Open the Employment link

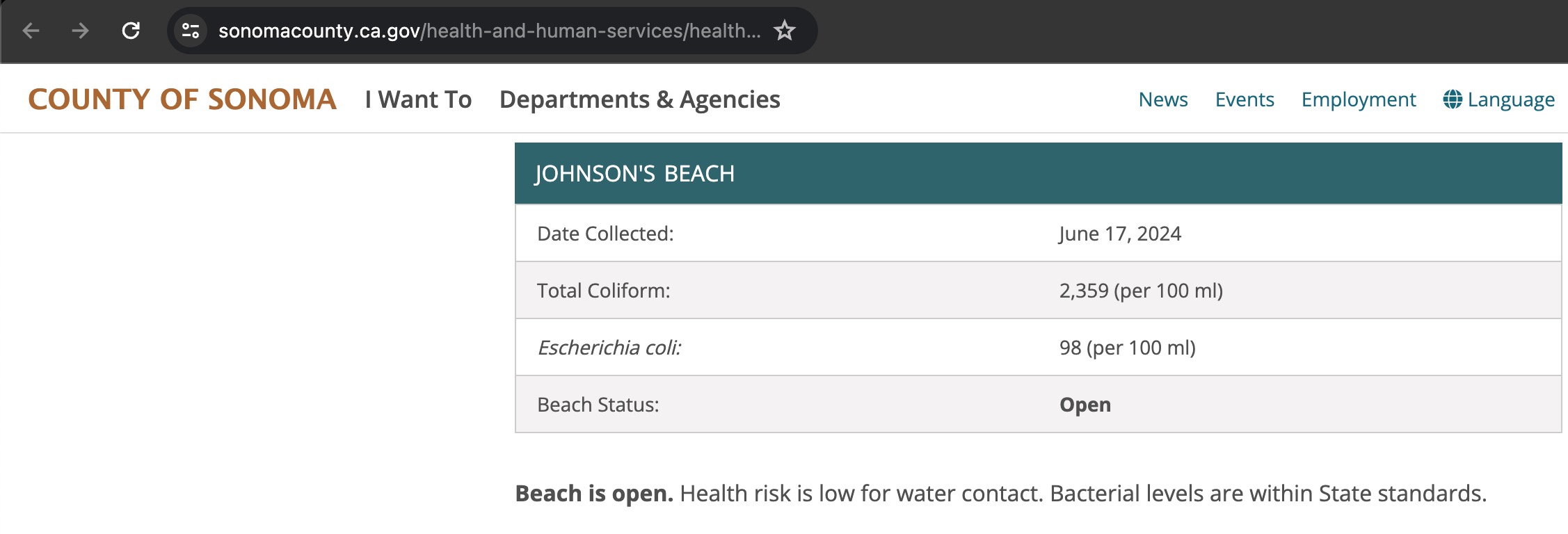(1359, 99)
